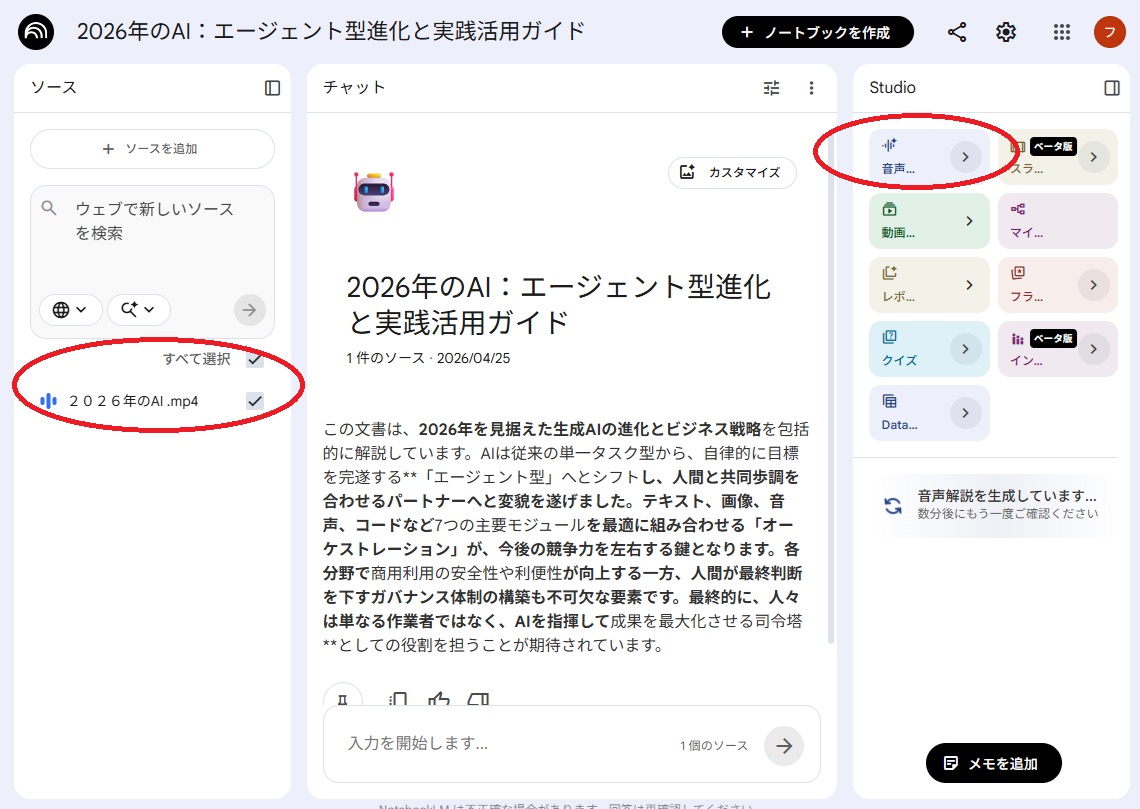This screenshot has height=809, width=1140.
Task: Open the share notebook icon
Action: tap(957, 32)
